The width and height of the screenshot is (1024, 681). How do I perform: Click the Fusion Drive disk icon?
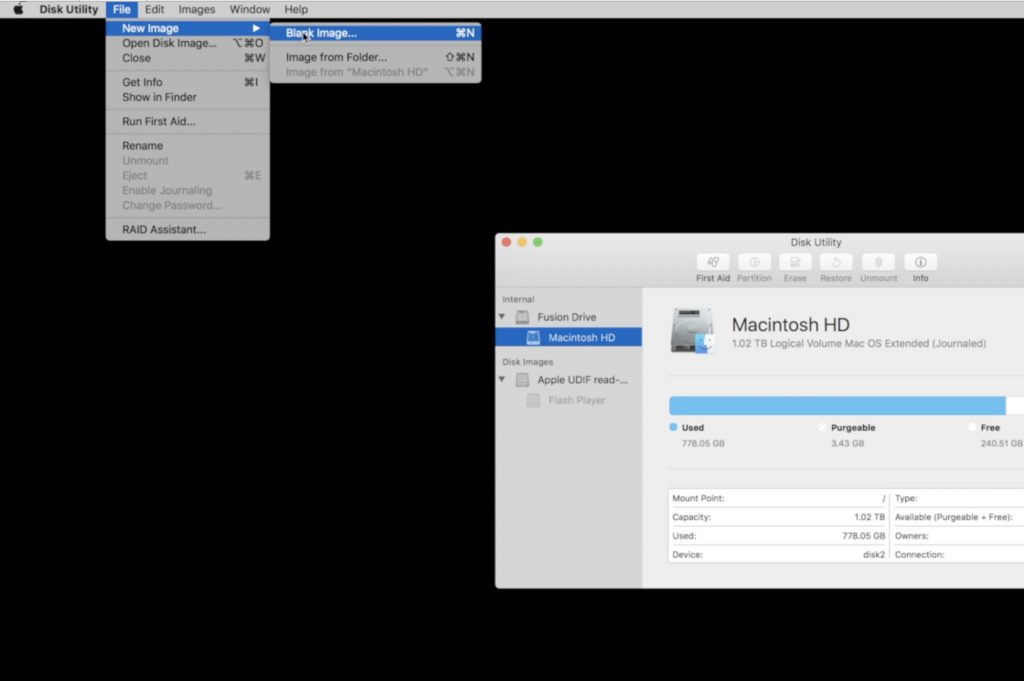click(522, 317)
